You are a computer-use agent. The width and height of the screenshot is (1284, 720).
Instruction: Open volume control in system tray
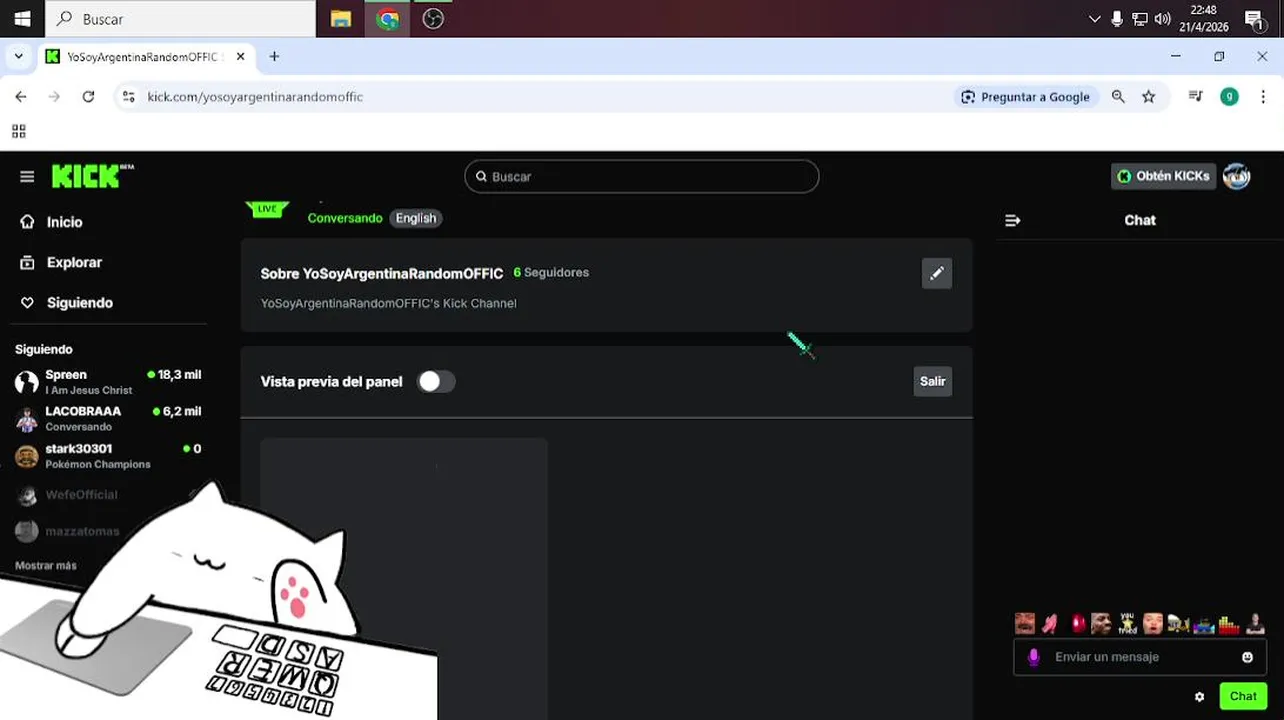1162,19
